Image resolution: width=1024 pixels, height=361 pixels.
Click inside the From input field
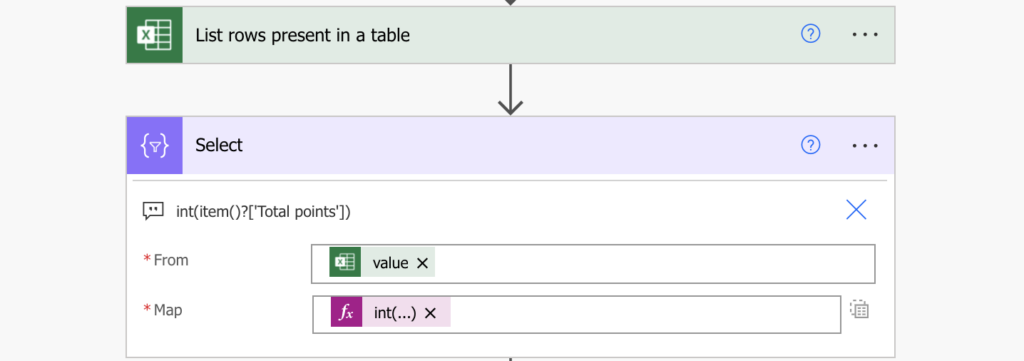point(653,264)
